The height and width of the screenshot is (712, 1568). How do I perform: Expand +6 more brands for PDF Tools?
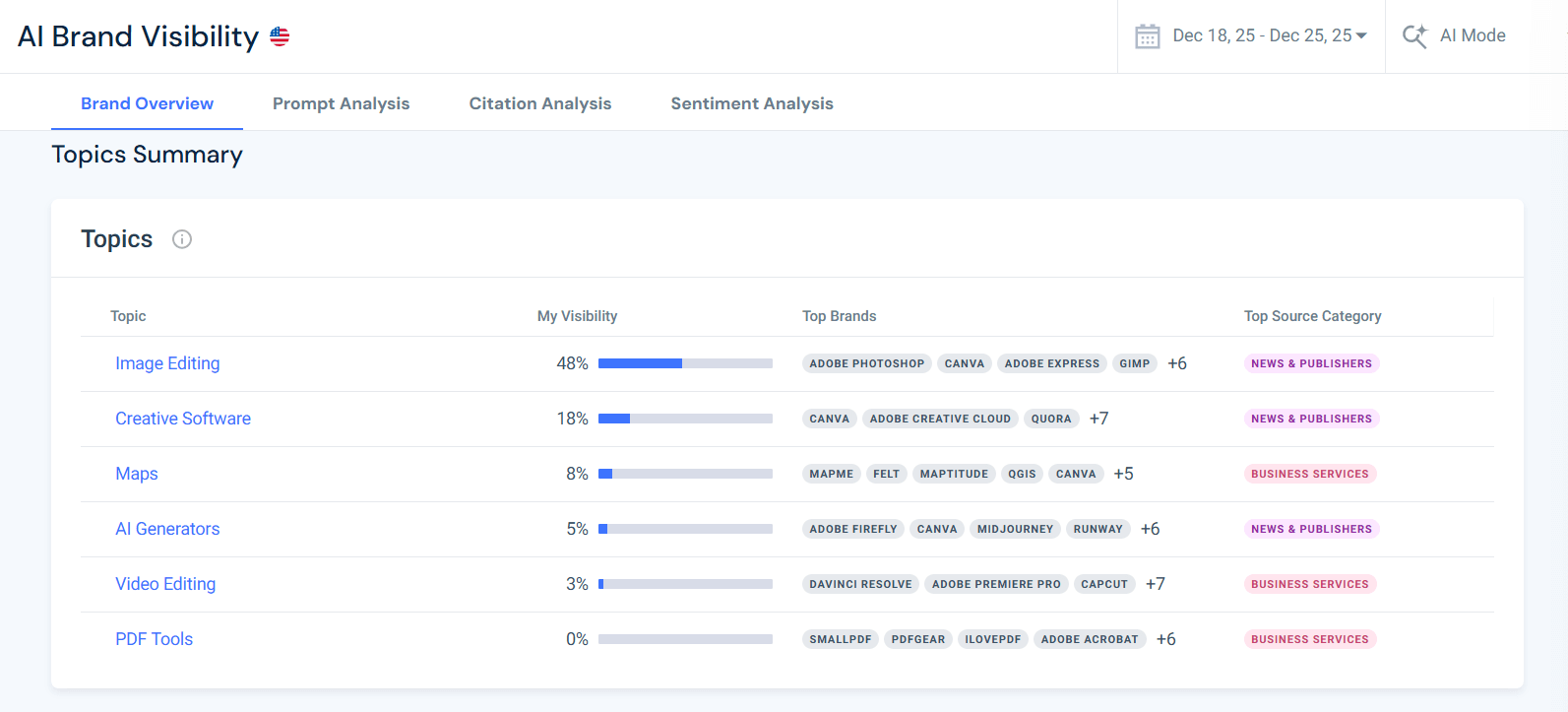(x=1166, y=639)
